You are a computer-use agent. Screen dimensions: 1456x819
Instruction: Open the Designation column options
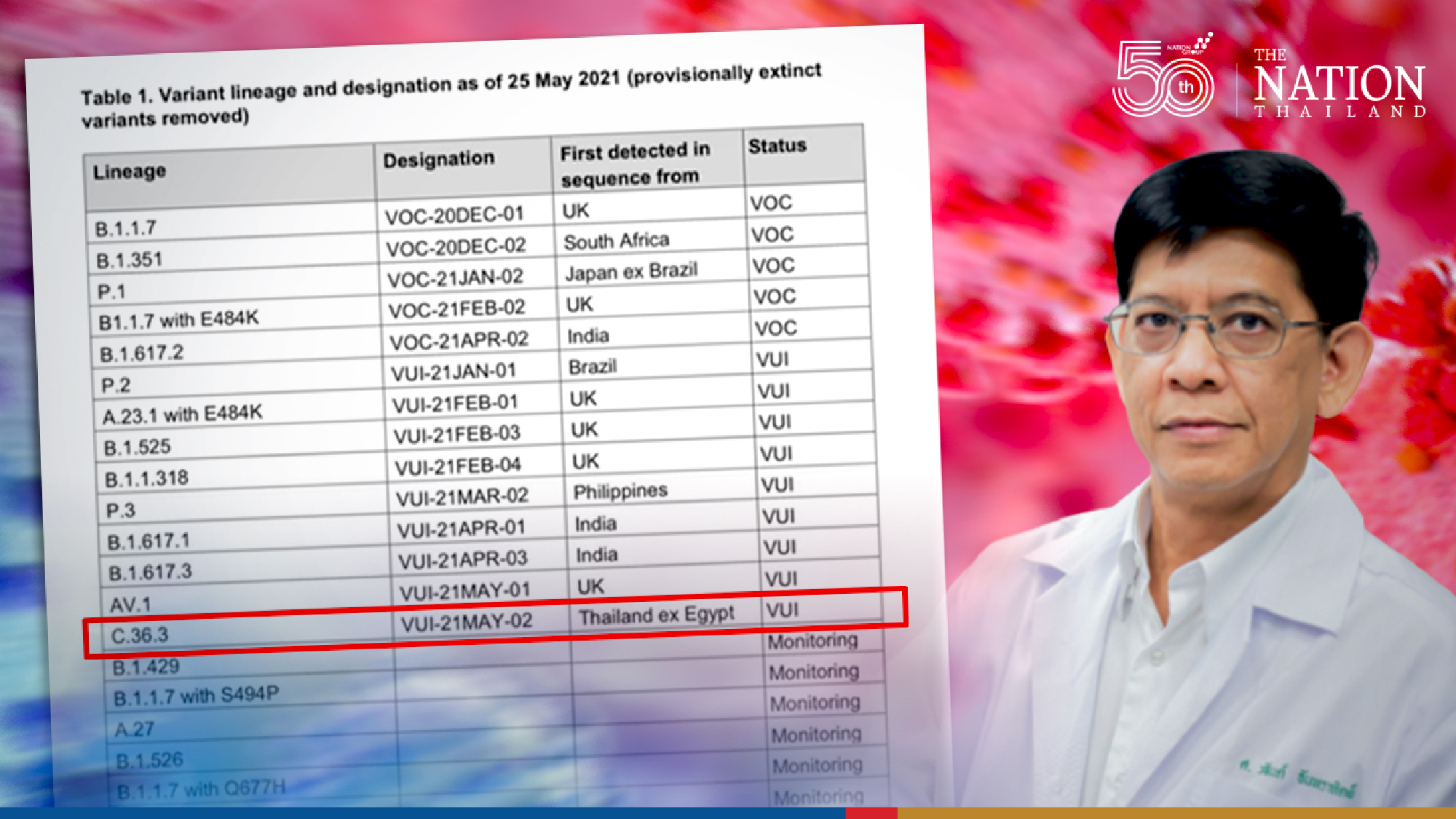point(439,157)
